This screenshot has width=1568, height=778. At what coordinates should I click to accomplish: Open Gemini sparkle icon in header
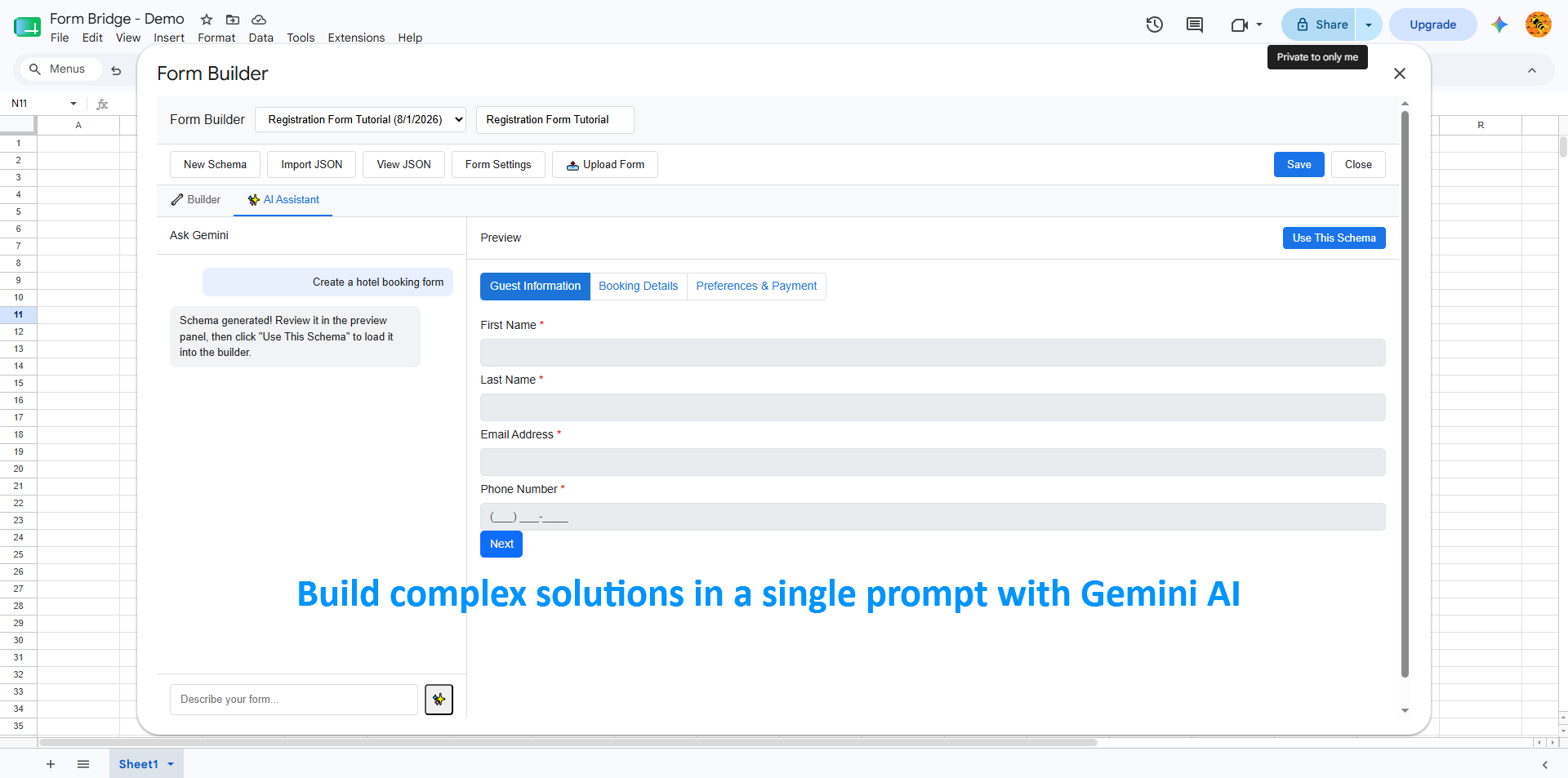pyautogui.click(x=1499, y=24)
